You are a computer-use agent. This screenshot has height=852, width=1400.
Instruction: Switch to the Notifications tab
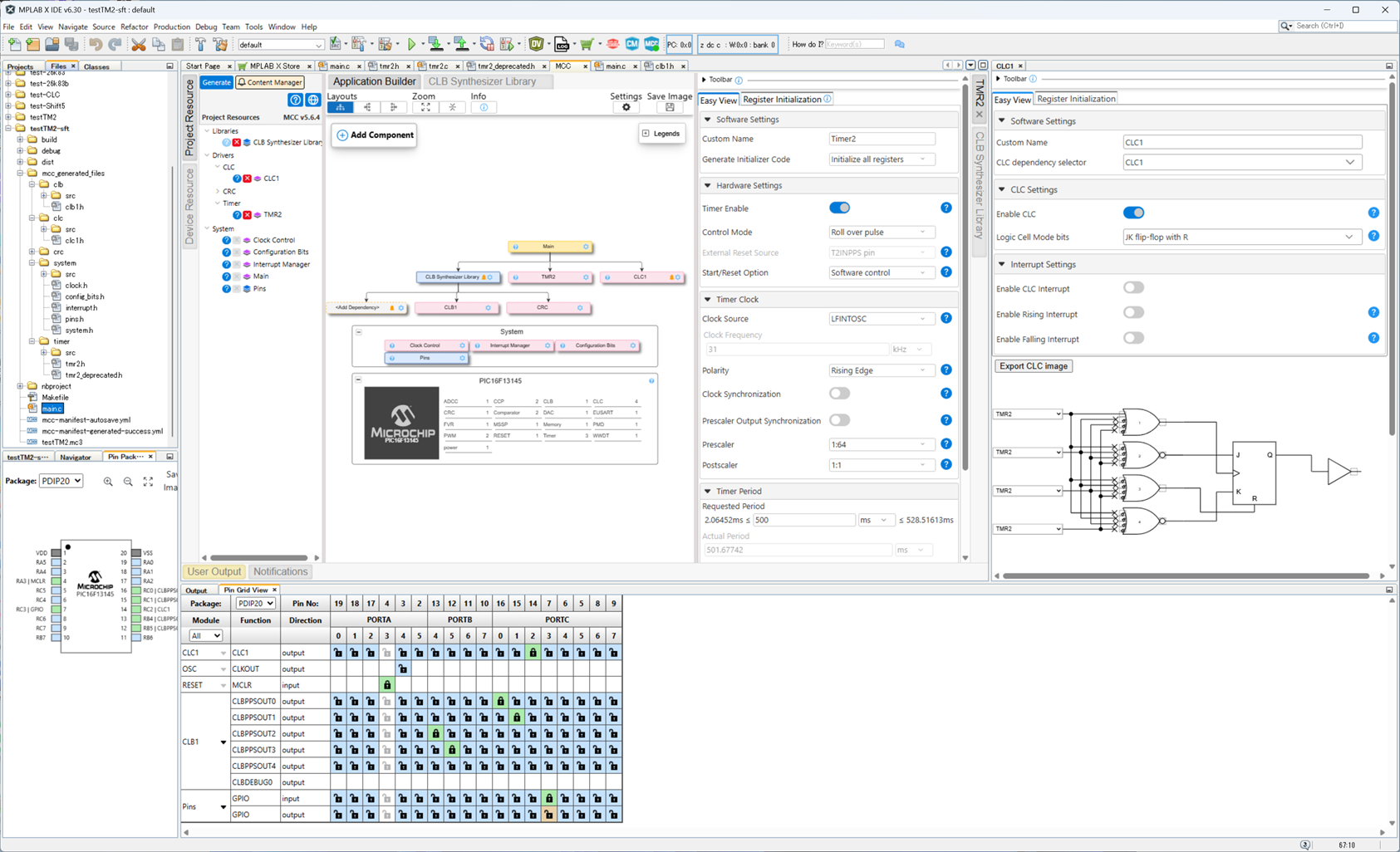coord(280,571)
